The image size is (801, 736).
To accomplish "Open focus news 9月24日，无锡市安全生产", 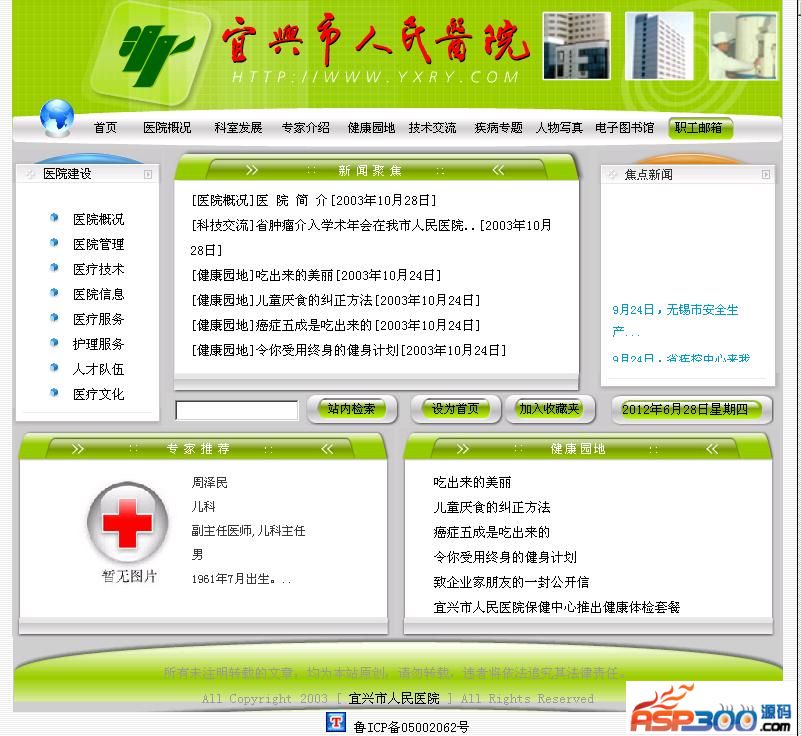I will pyautogui.click(x=675, y=321).
